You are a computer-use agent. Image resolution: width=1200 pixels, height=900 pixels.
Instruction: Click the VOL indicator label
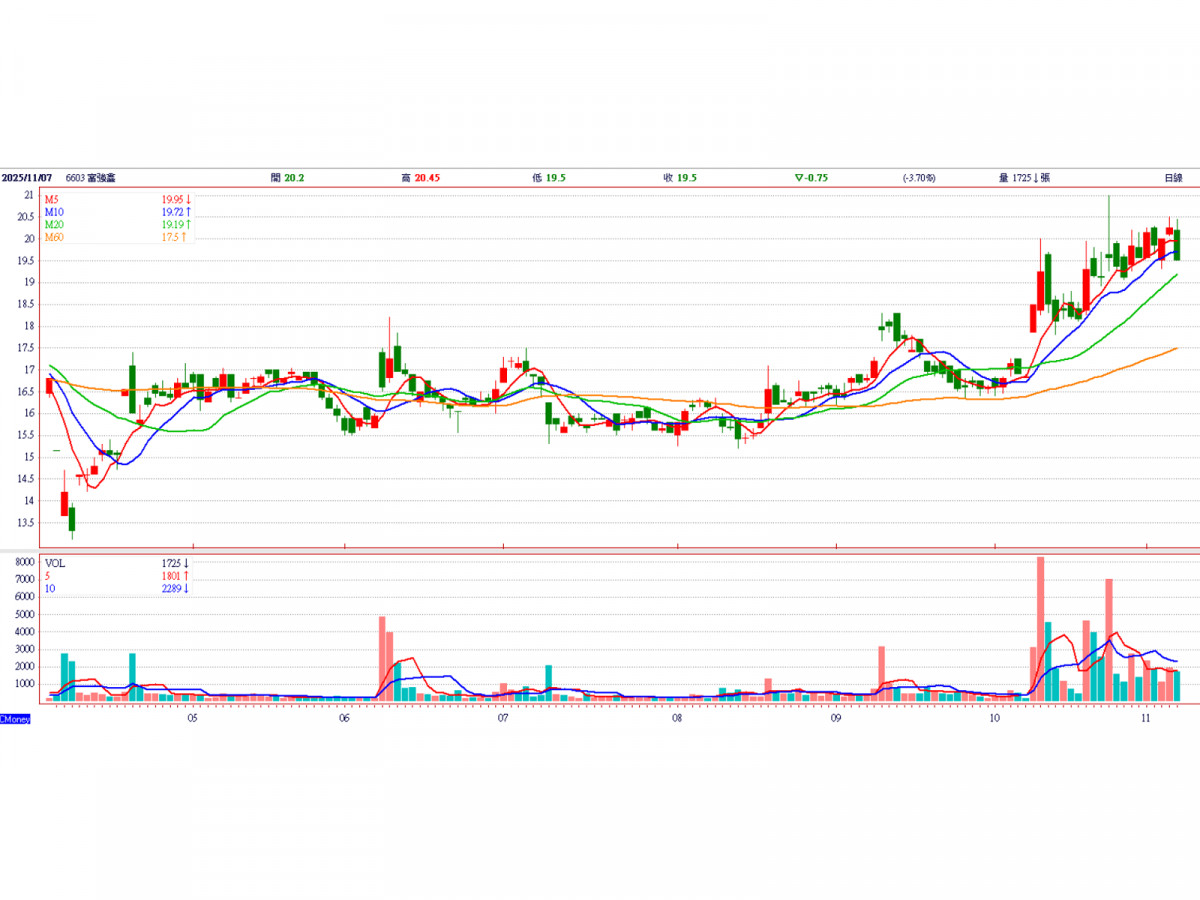(55, 563)
